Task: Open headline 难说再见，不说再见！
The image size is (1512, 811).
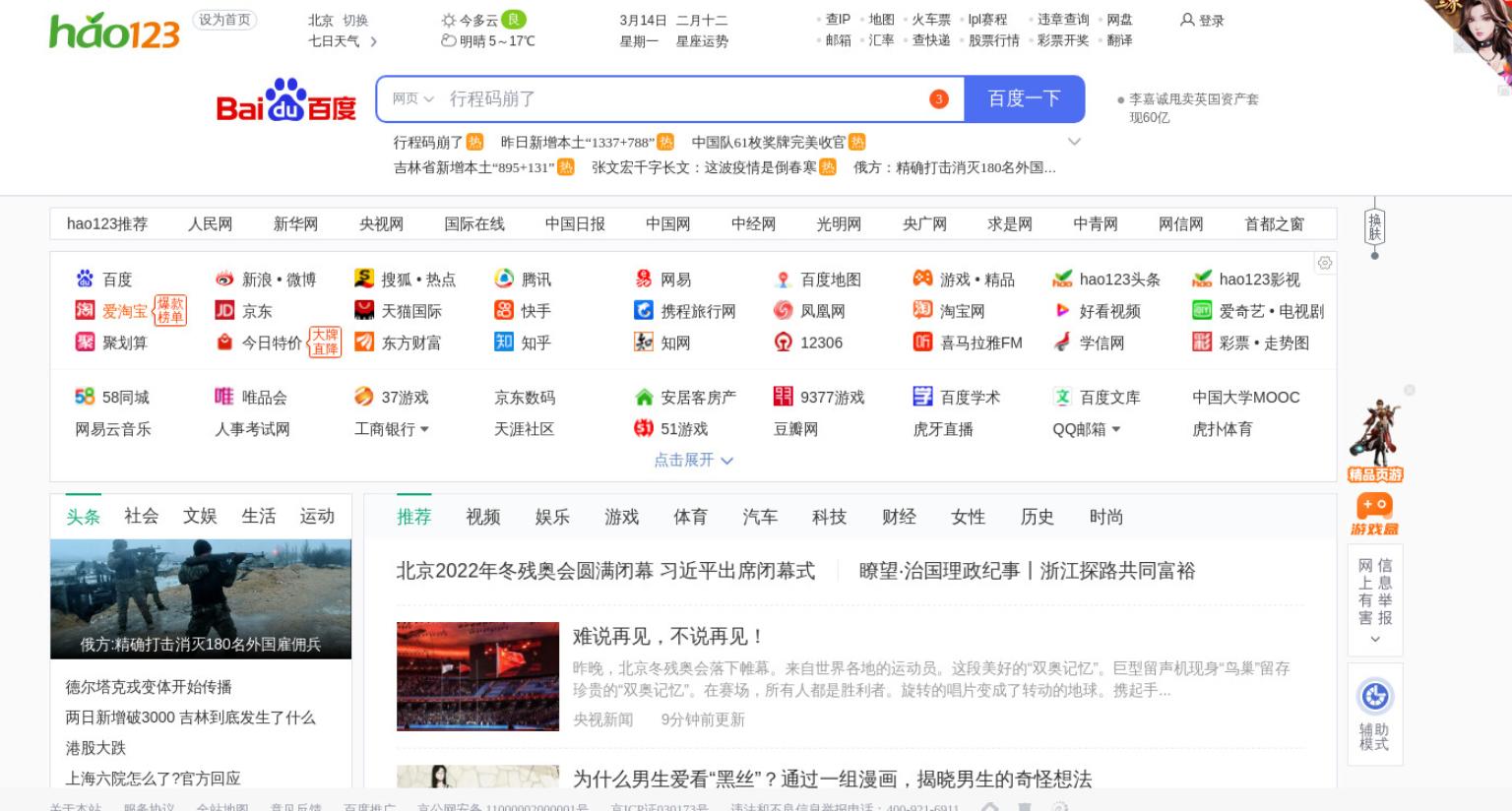Action: [x=667, y=636]
